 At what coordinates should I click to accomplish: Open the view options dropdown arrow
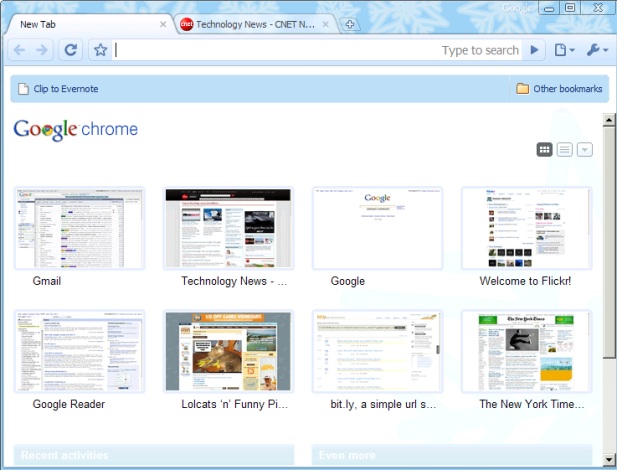[x=585, y=150]
